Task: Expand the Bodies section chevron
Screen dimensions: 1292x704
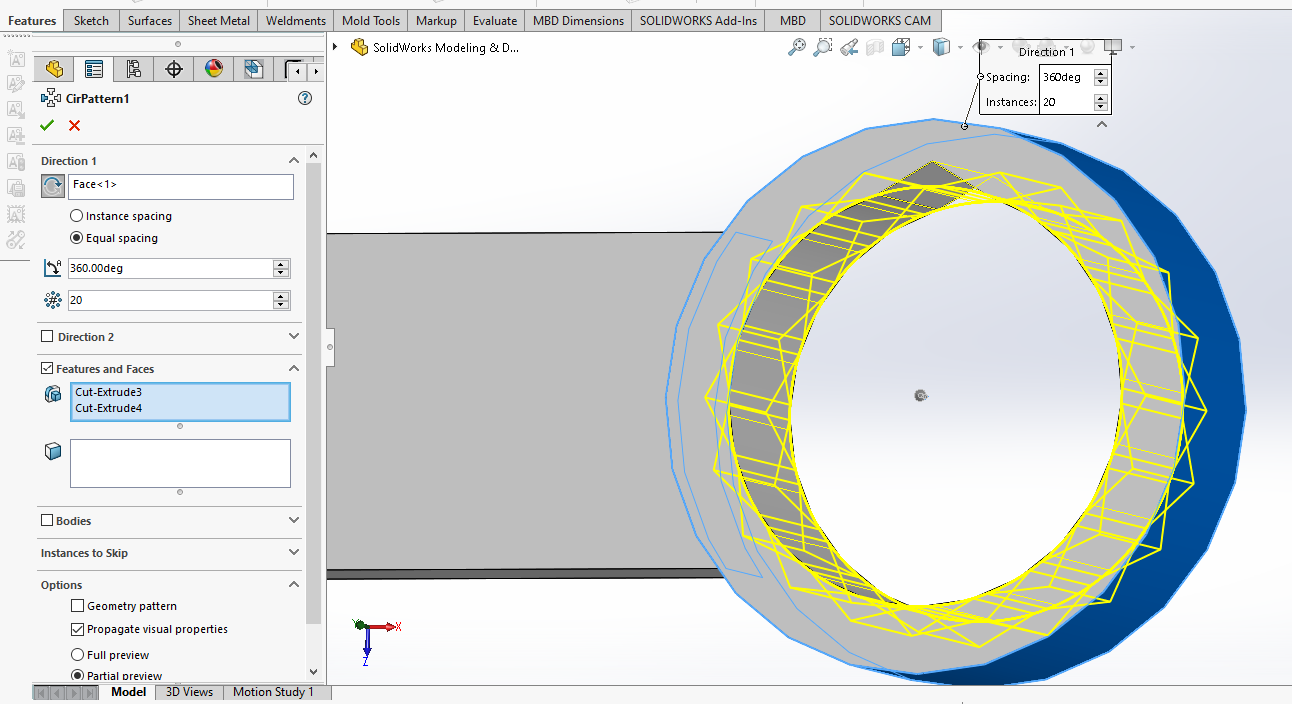Action: (293, 521)
